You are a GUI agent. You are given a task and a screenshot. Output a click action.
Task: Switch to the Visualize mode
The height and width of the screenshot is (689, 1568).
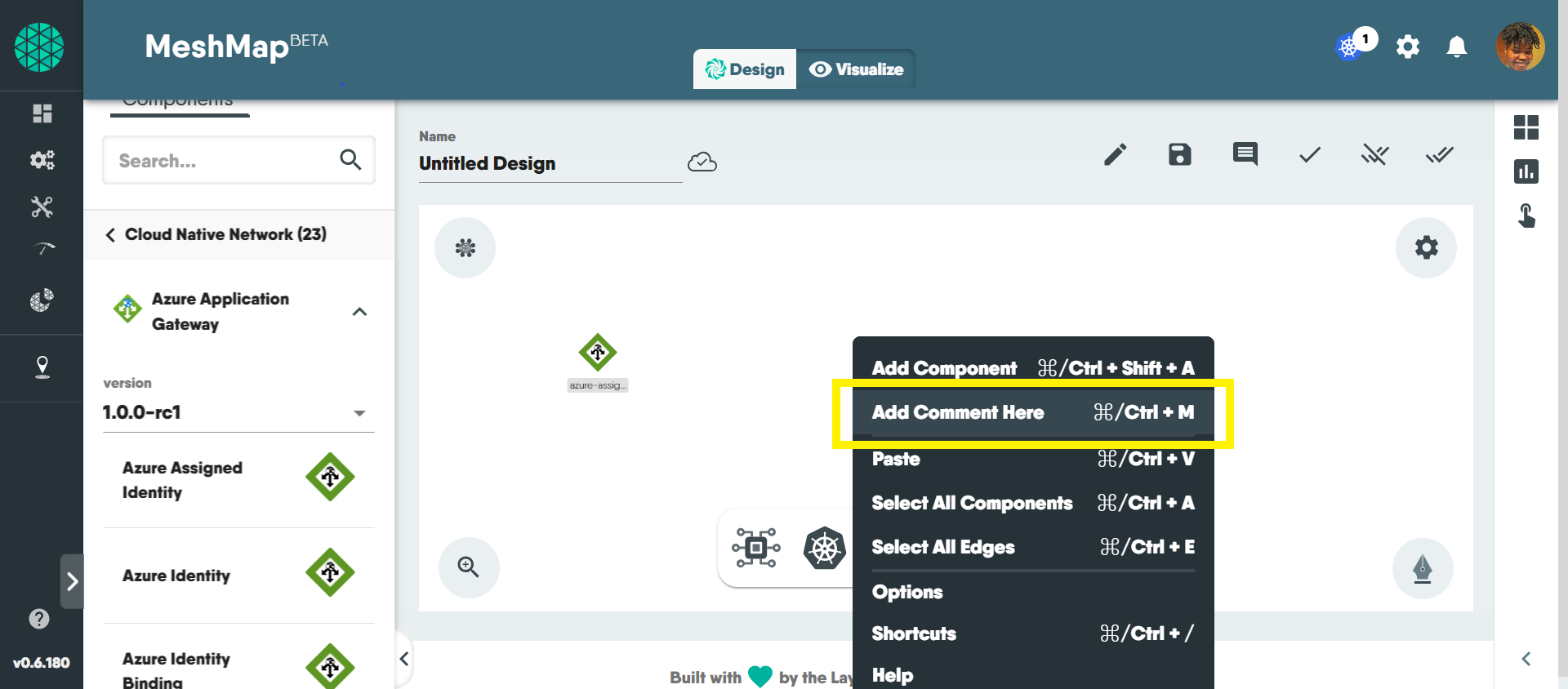(x=856, y=69)
